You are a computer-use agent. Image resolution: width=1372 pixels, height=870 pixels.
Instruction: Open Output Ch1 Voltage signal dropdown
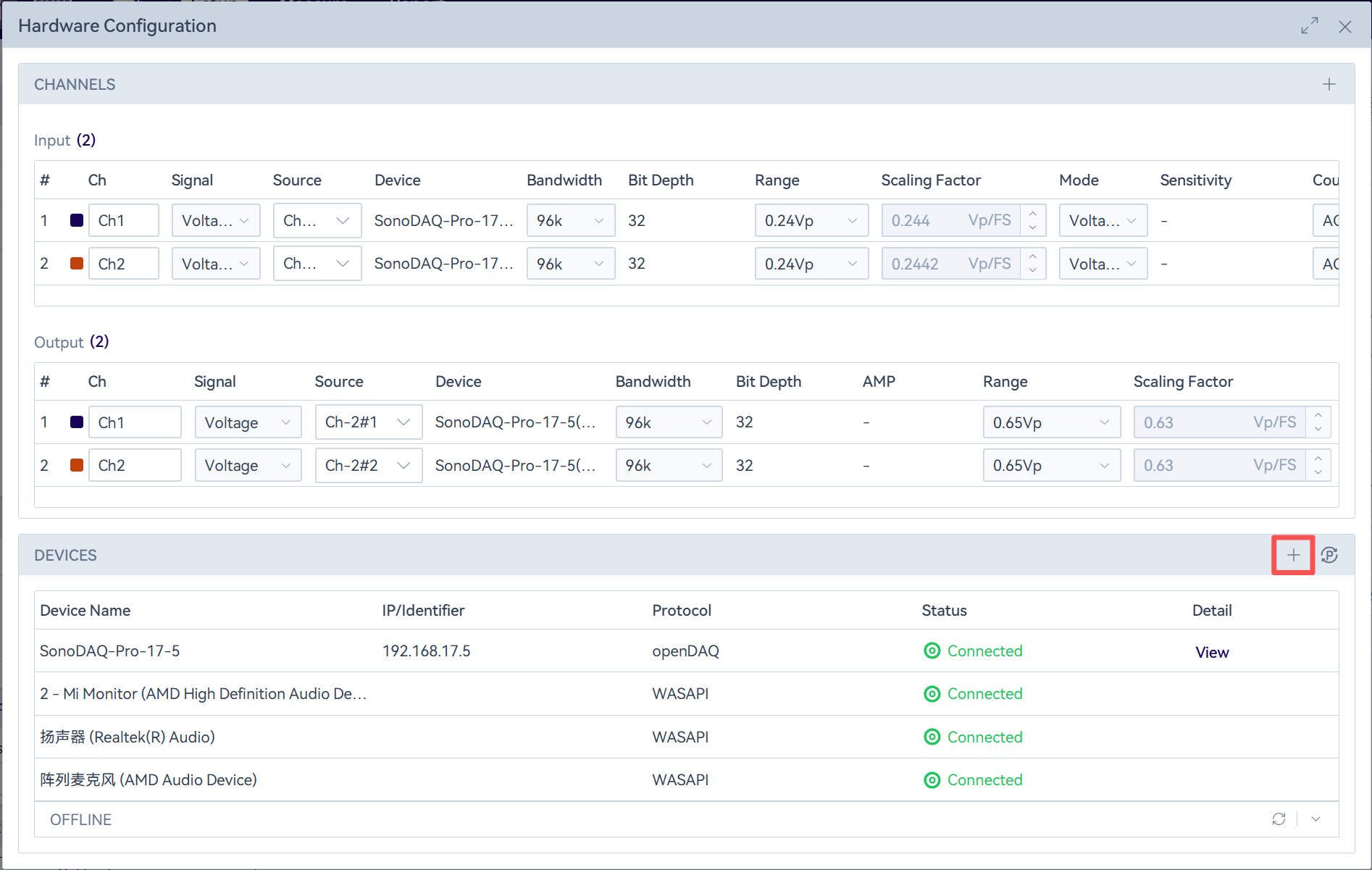point(248,422)
